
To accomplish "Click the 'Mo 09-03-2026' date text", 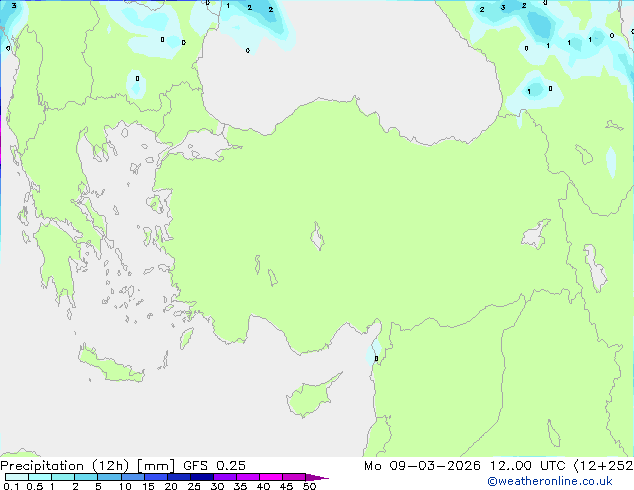I will point(422,466).
